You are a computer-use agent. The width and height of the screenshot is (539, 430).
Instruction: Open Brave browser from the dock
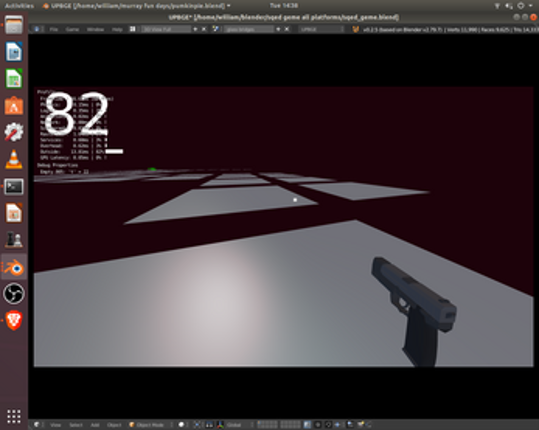point(14,321)
